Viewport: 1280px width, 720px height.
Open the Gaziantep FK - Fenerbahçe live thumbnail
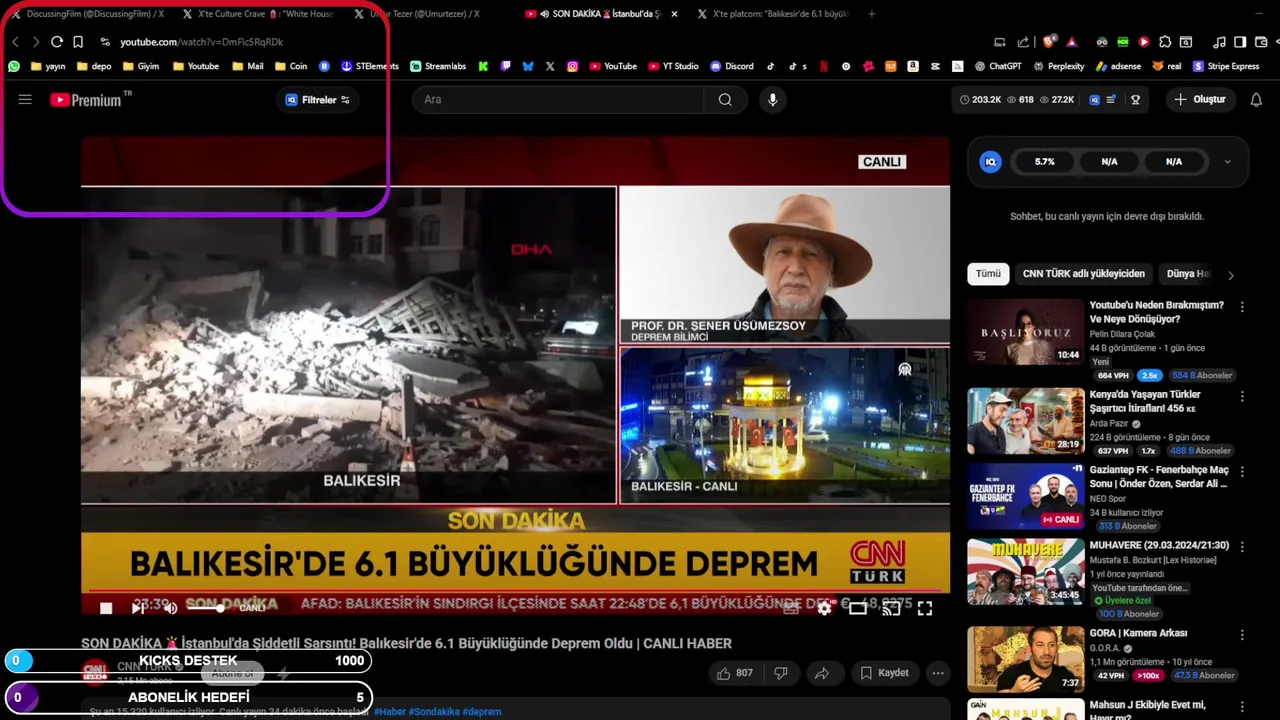pos(1025,496)
